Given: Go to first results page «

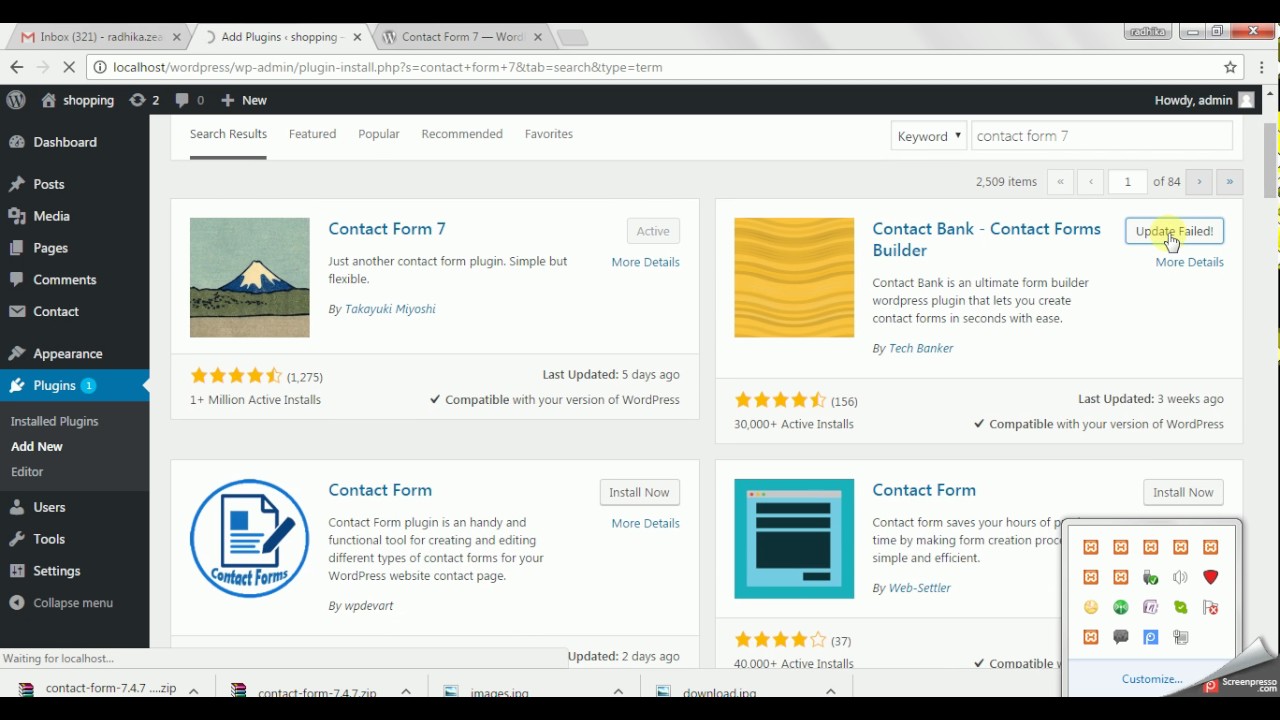Looking at the screenshot, I should [1060, 182].
